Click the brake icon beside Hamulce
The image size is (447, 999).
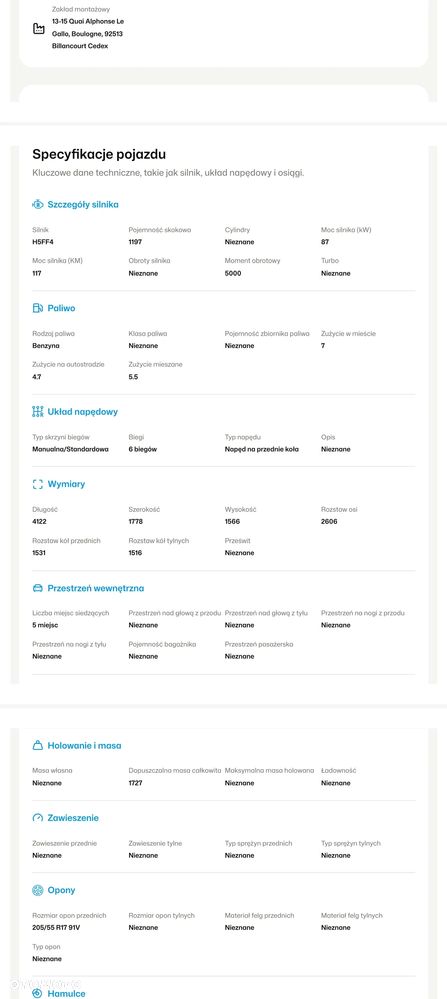38,993
